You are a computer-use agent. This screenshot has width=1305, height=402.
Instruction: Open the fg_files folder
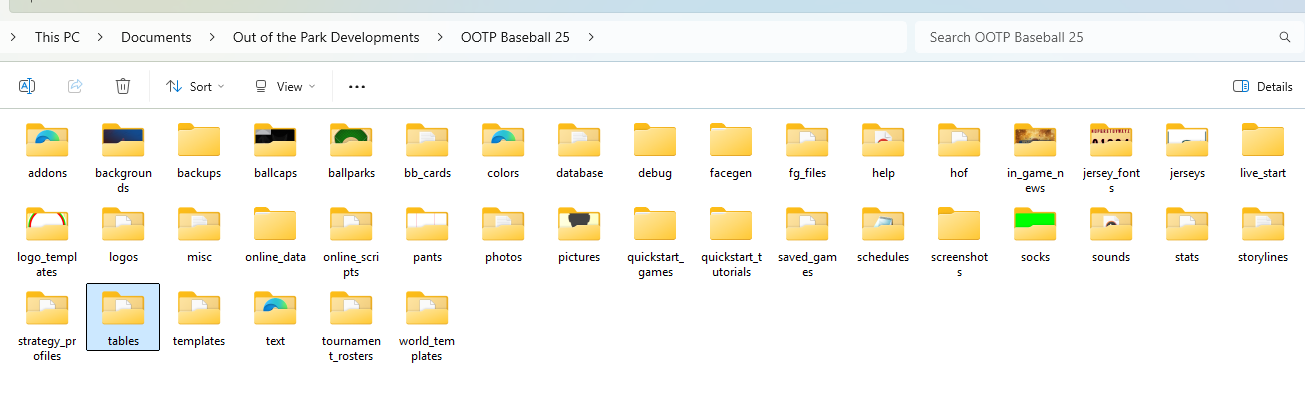point(807,151)
